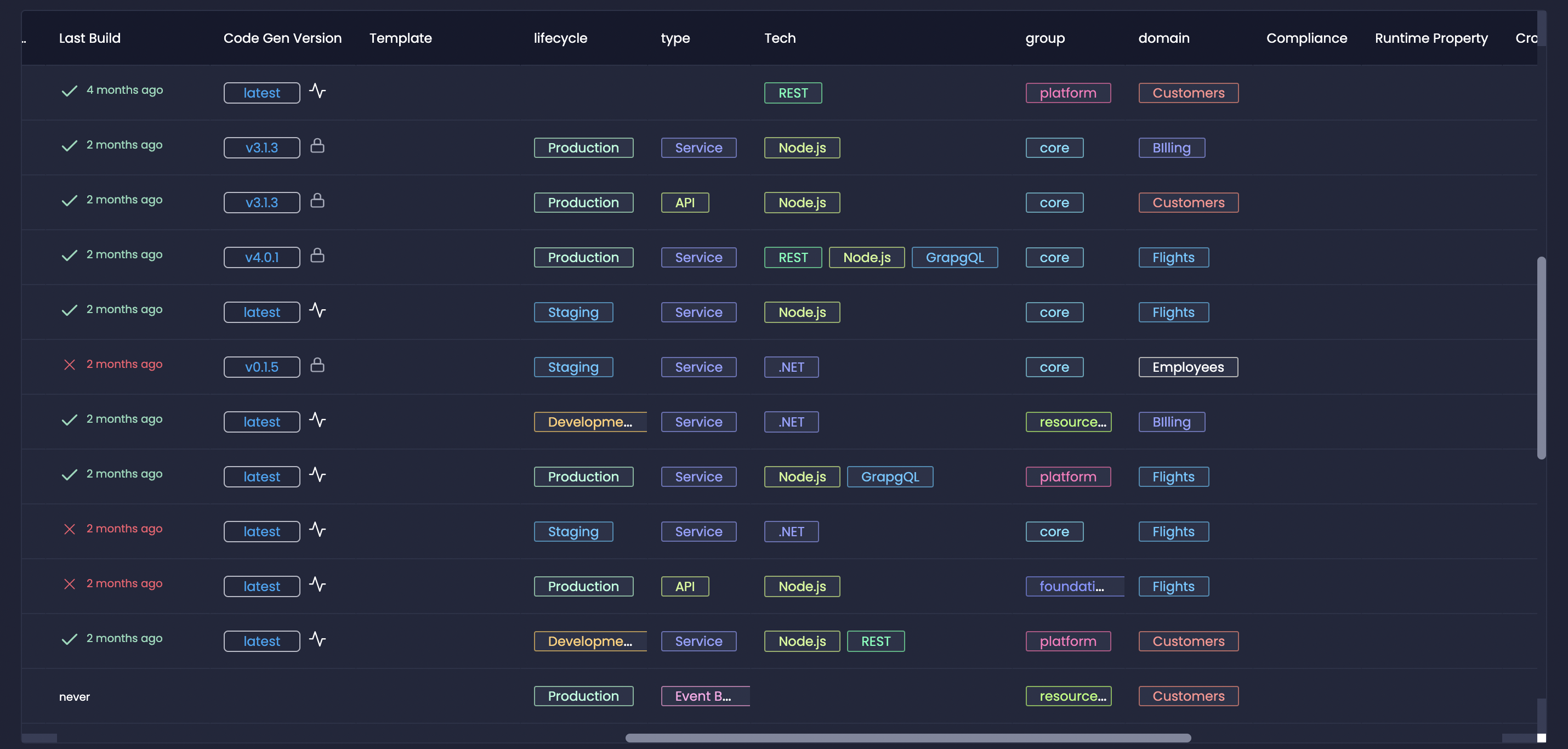Click the v4.0.1 version badge
The image size is (1568, 749).
[262, 258]
